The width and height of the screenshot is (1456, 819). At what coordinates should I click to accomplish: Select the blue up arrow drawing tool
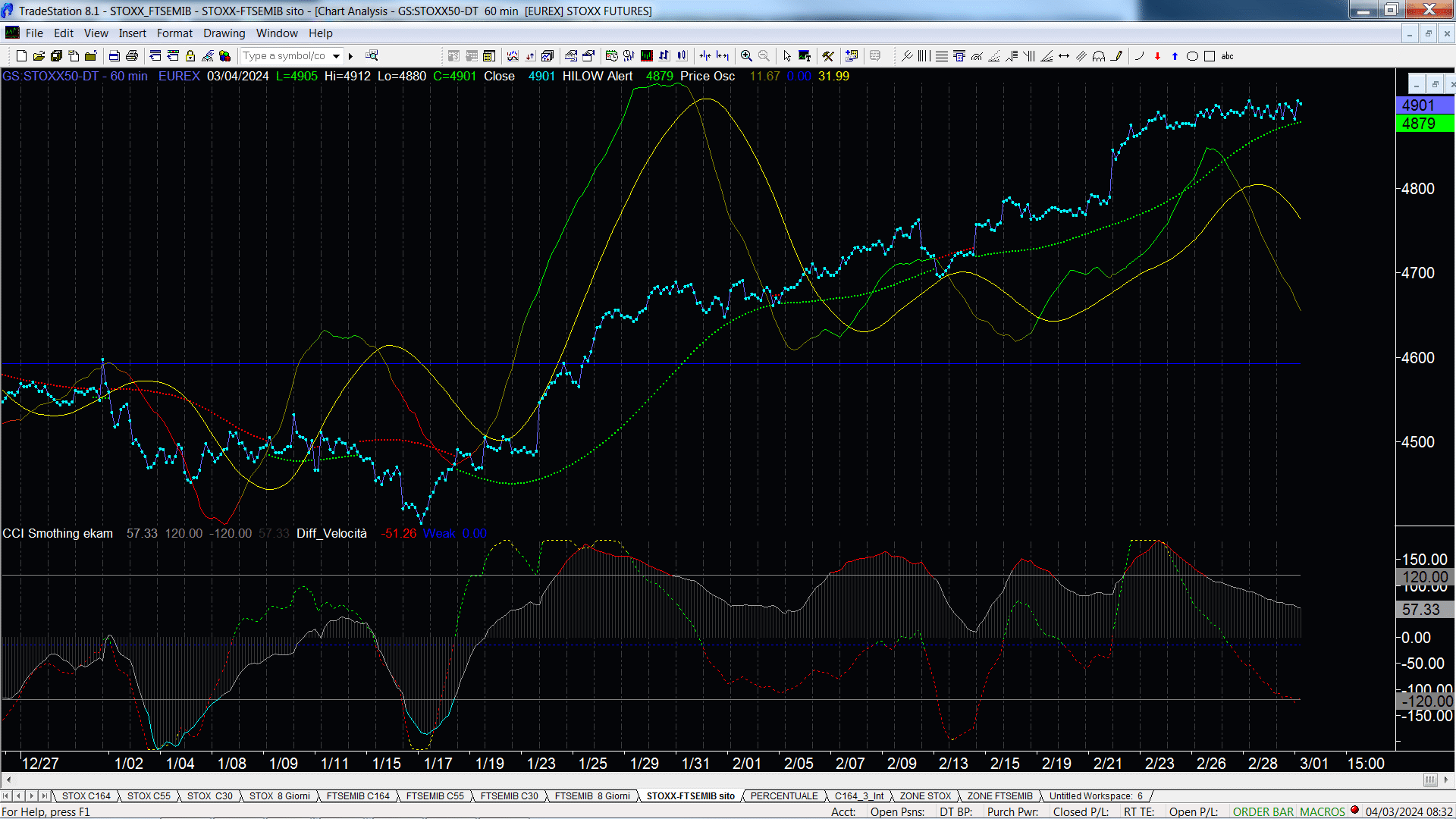click(x=1175, y=56)
